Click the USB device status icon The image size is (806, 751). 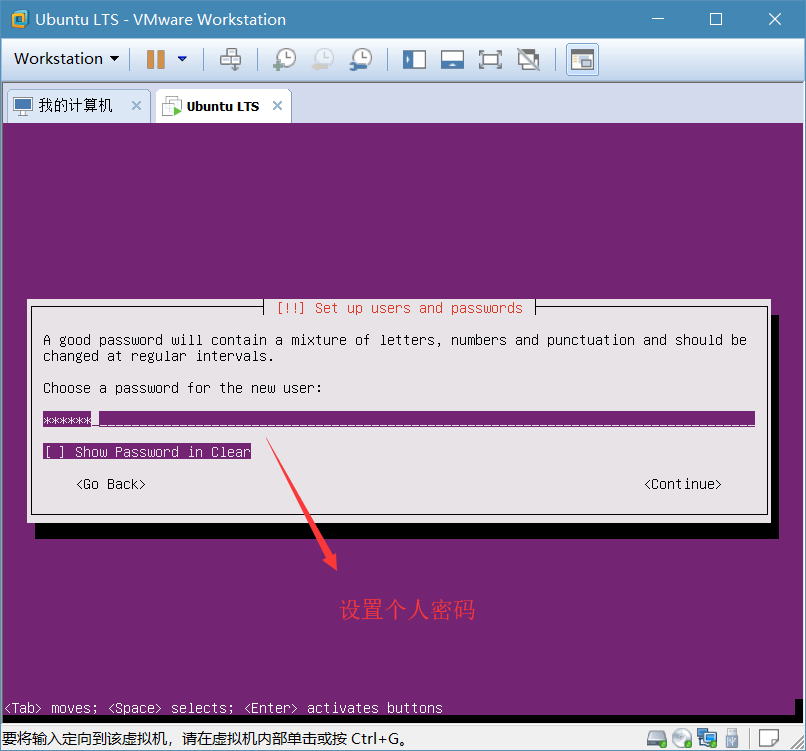tap(732, 739)
